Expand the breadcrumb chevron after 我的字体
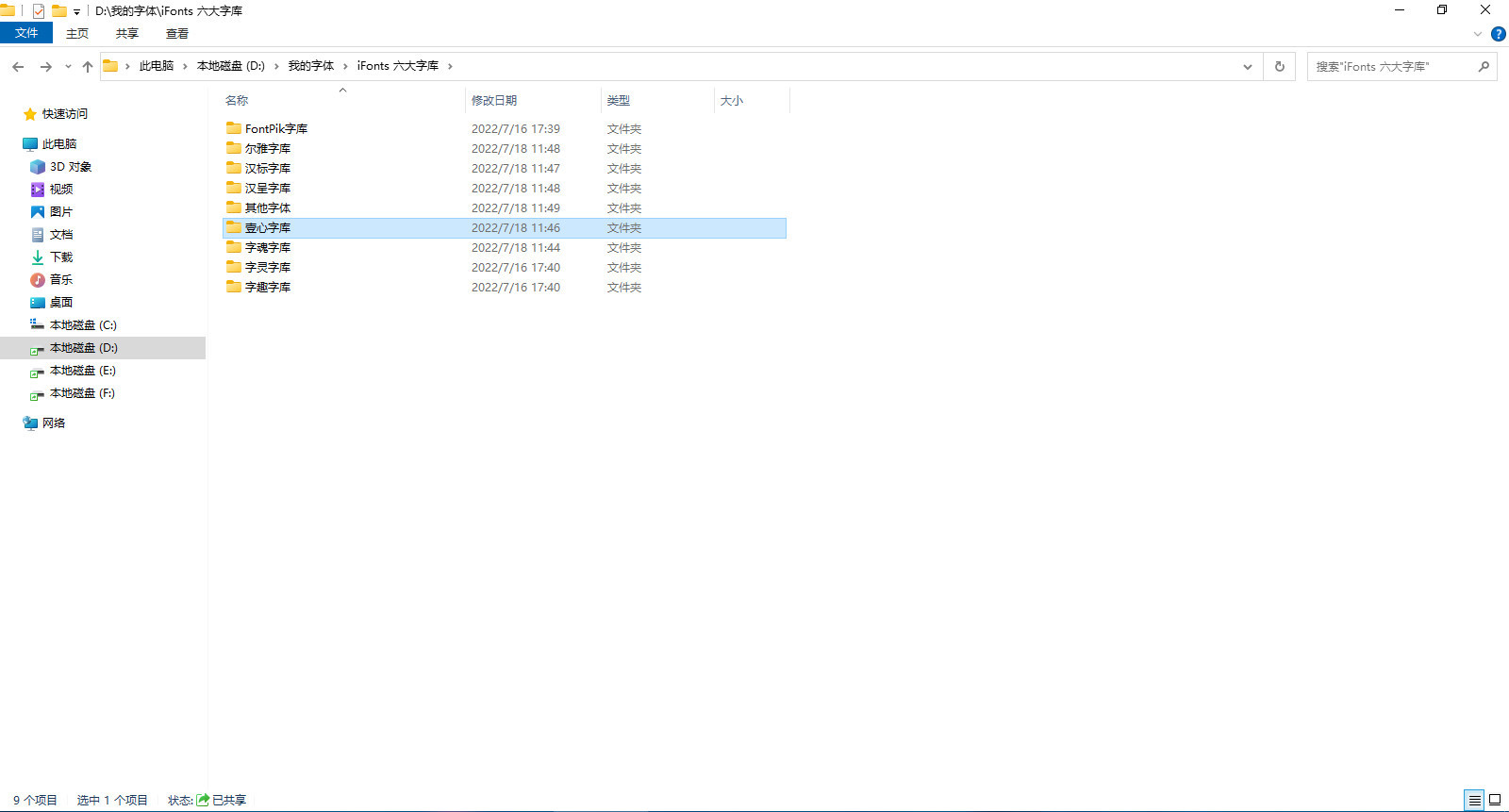The height and width of the screenshot is (812, 1509). coord(345,66)
